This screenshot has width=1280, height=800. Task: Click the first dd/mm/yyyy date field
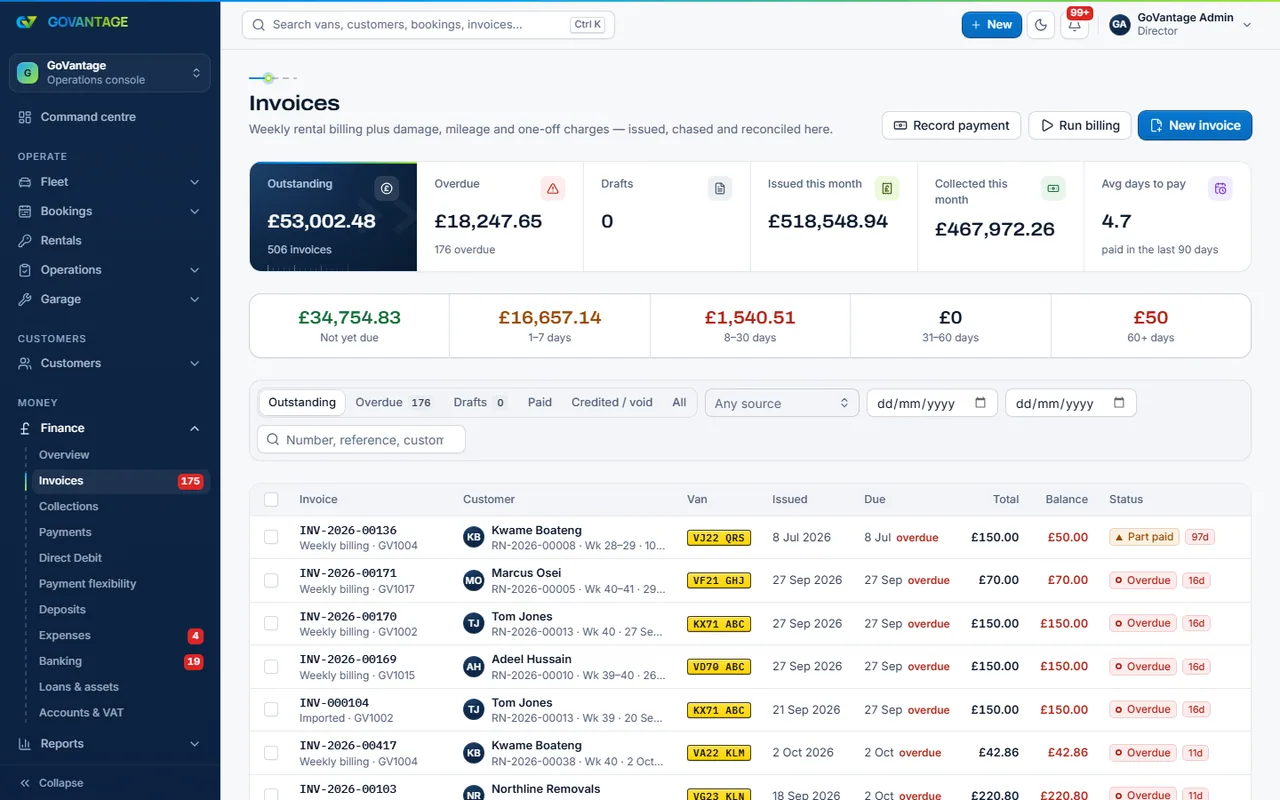click(932, 403)
